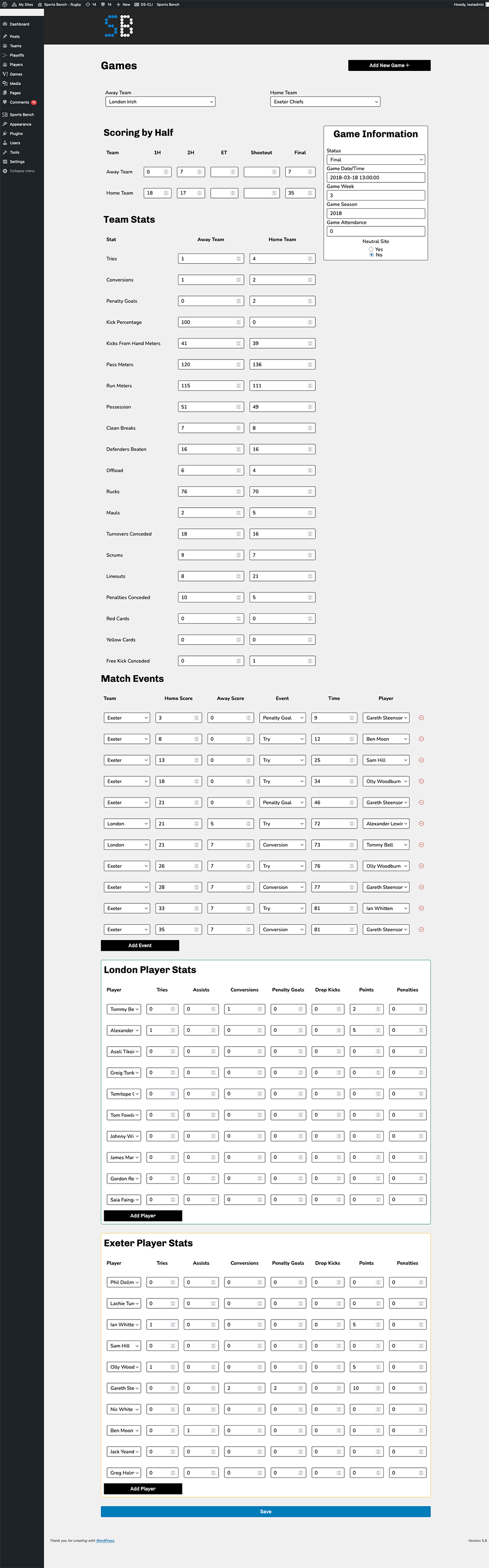Viewport: 489px width, 1568px height.
Task: Click the Settings sidebar icon
Action: [x=5, y=162]
